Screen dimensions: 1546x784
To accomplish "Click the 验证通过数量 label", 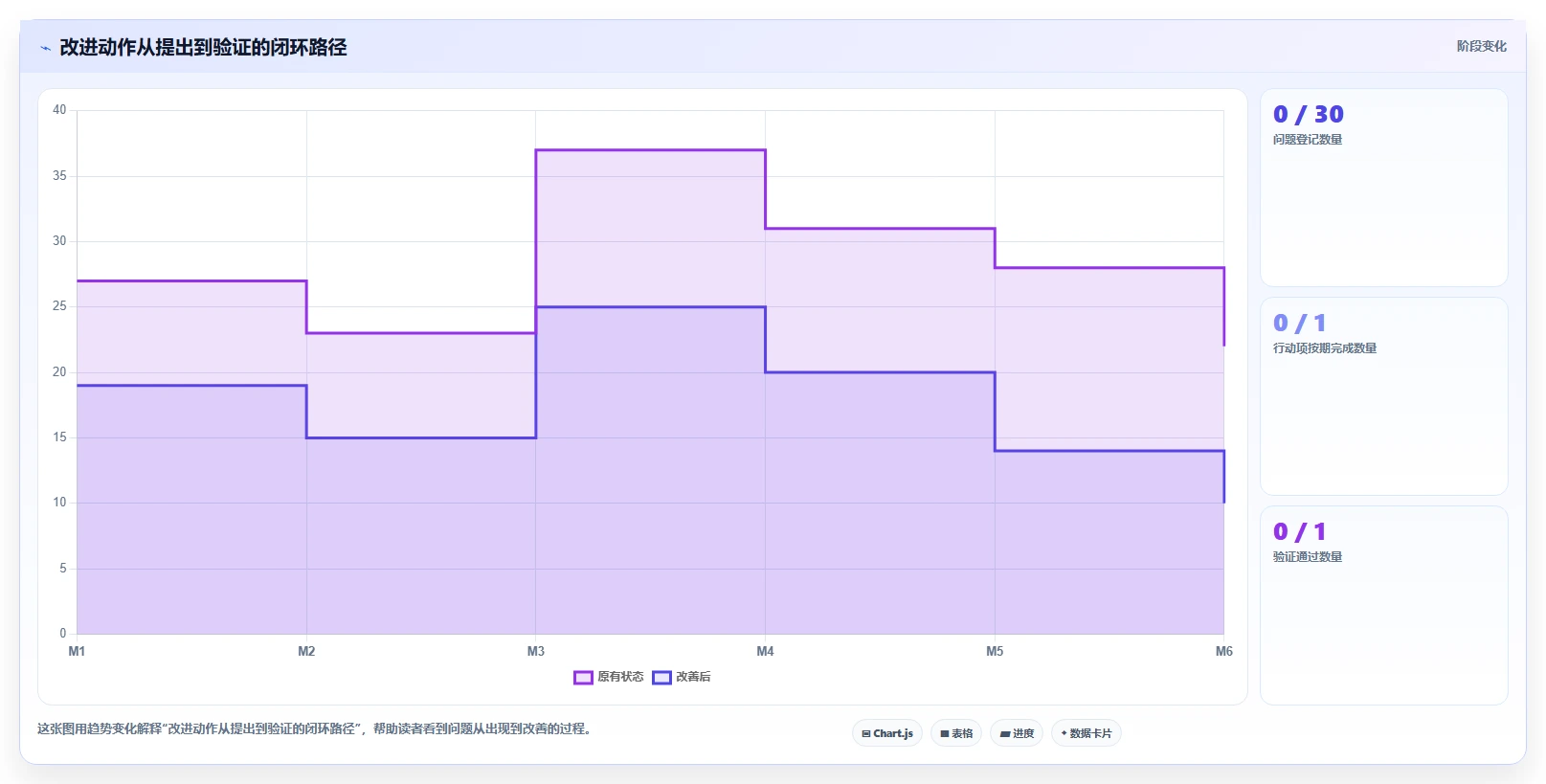I will click(1308, 557).
